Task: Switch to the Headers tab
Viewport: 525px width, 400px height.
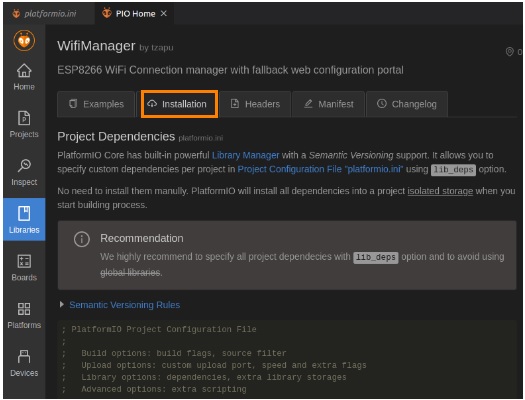Action: (255, 104)
